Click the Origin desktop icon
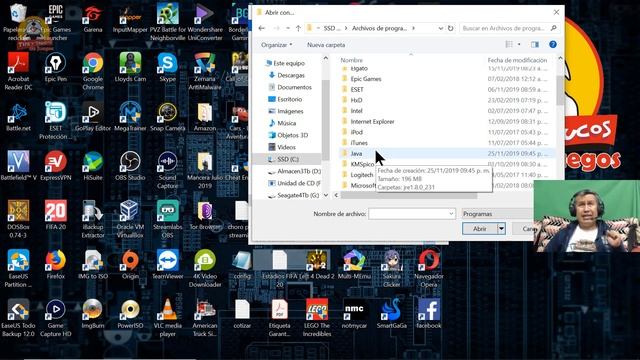640x360 pixels. (130, 264)
